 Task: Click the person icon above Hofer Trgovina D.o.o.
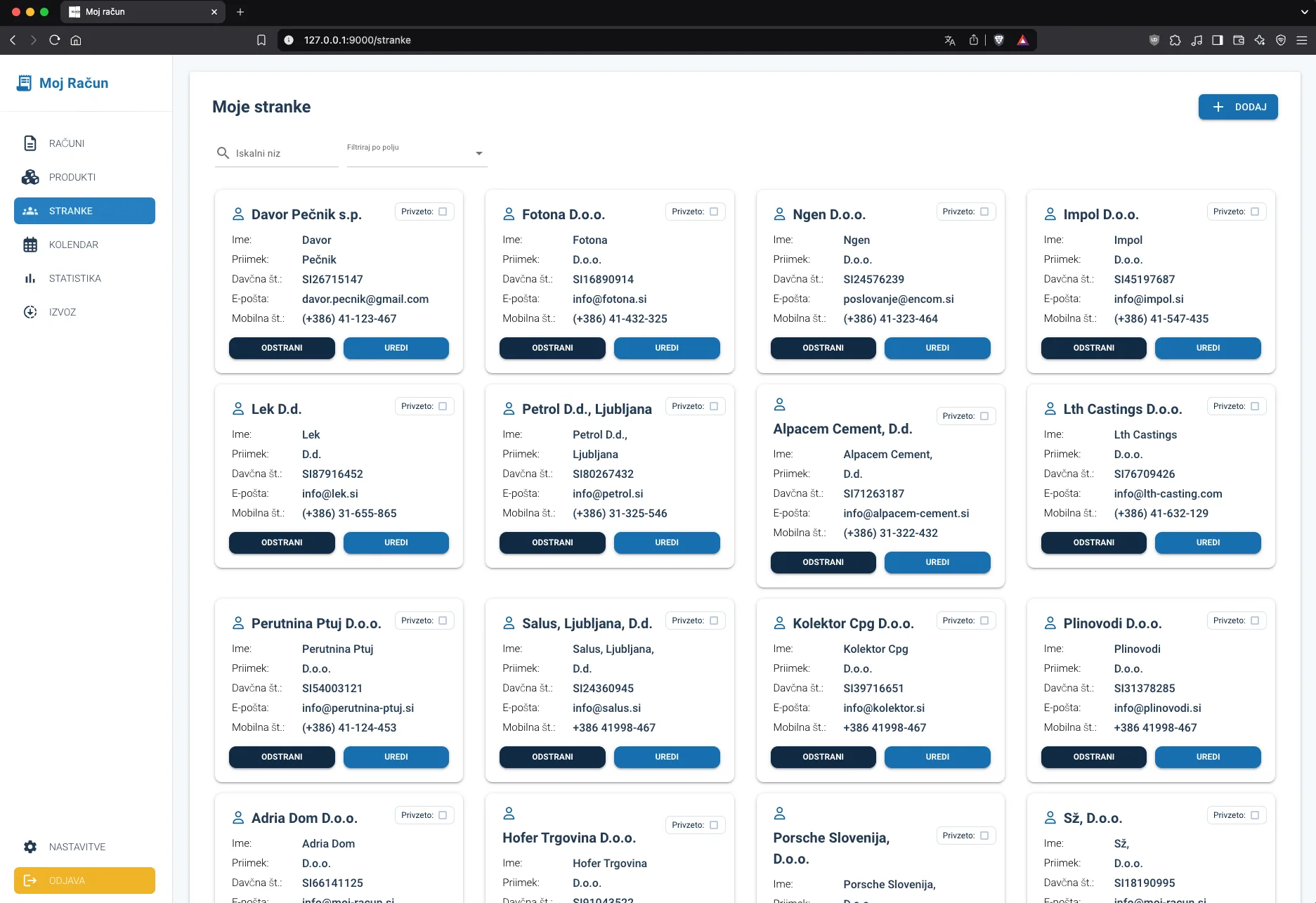pos(509,813)
